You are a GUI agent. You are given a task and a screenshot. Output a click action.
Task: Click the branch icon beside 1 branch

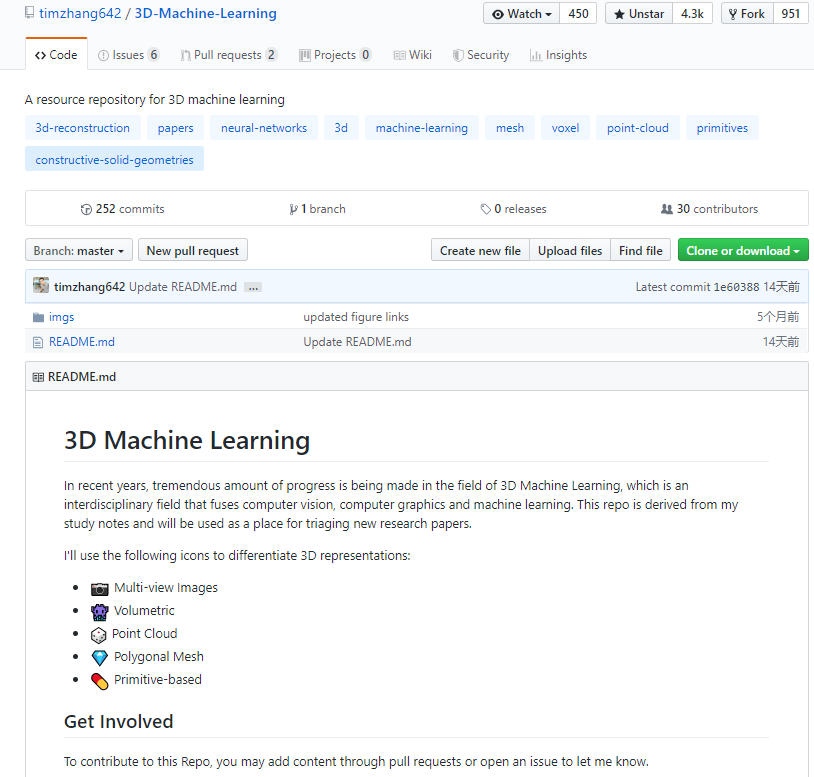point(293,209)
